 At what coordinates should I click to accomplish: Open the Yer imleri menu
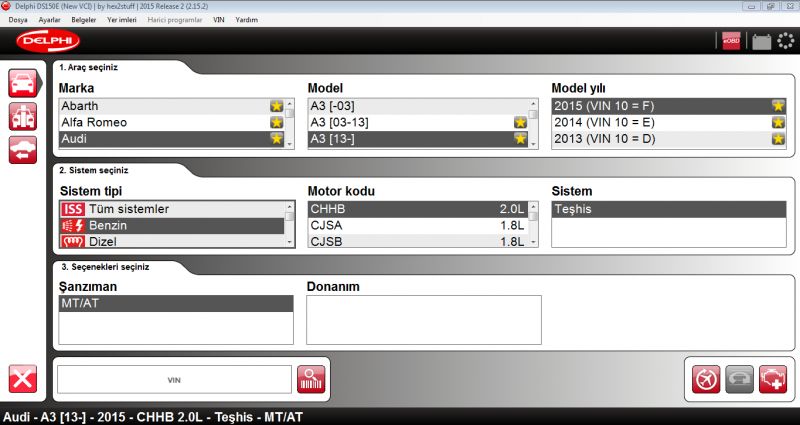tap(122, 20)
